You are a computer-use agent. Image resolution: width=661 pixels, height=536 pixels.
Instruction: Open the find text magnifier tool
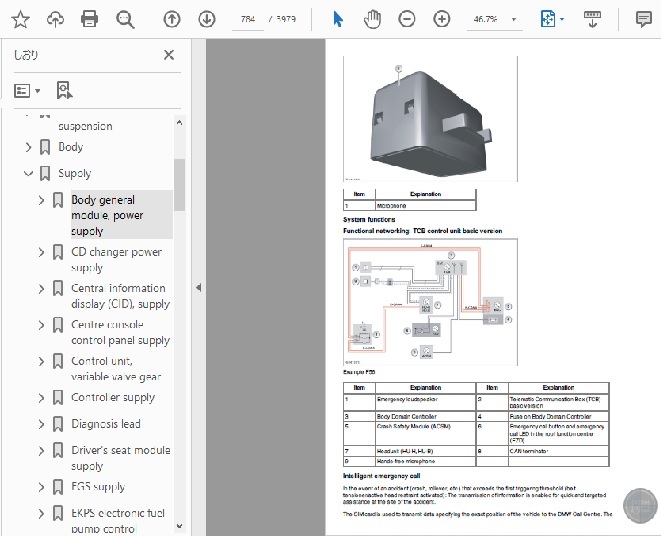pyautogui.click(x=125, y=19)
